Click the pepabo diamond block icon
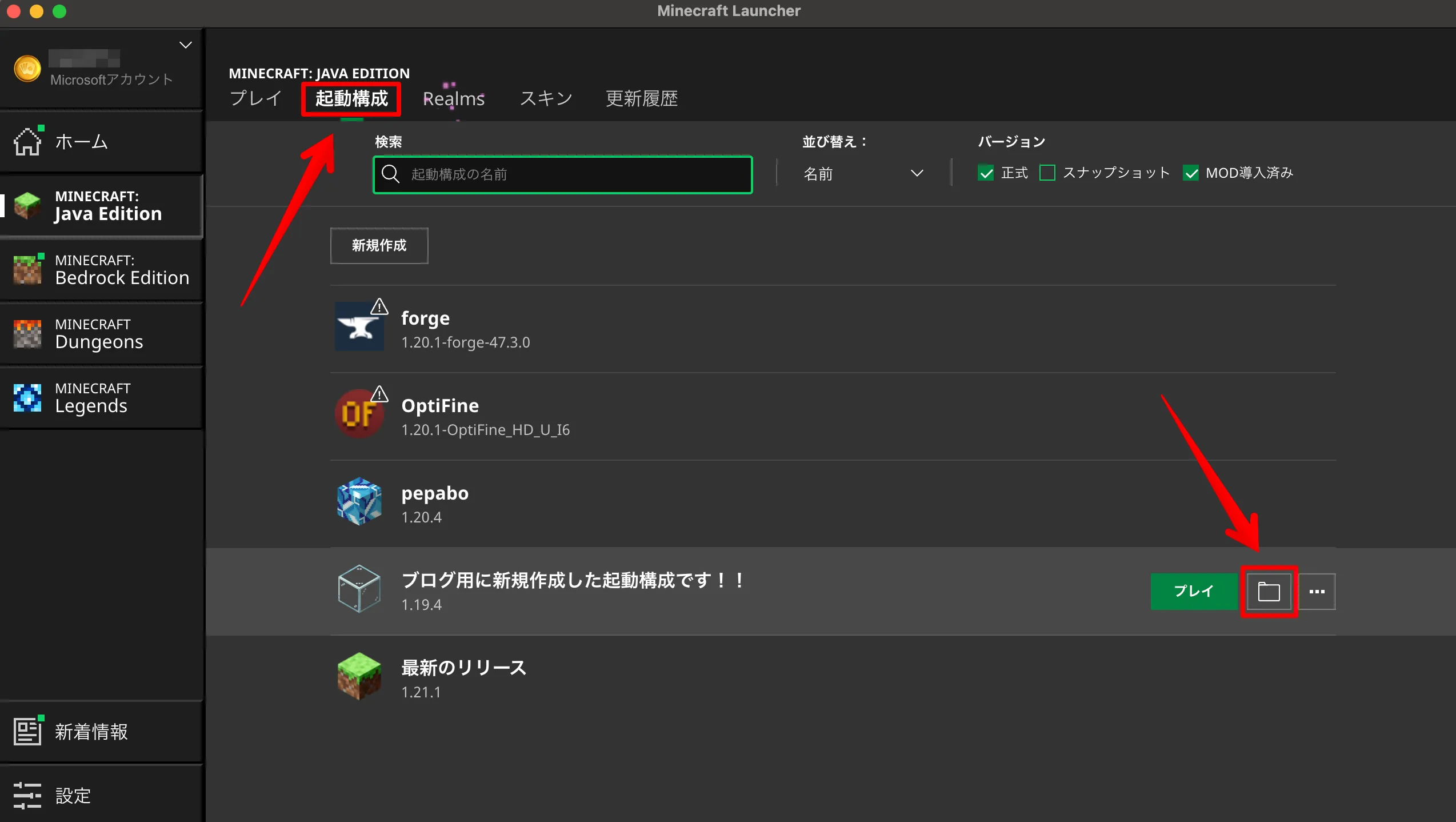This screenshot has width=1456, height=822. (x=359, y=501)
